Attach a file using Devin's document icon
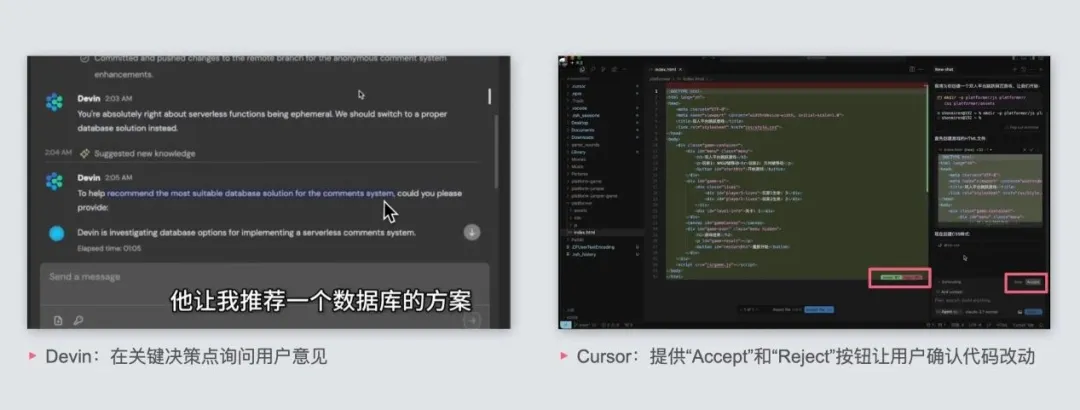 59,320
